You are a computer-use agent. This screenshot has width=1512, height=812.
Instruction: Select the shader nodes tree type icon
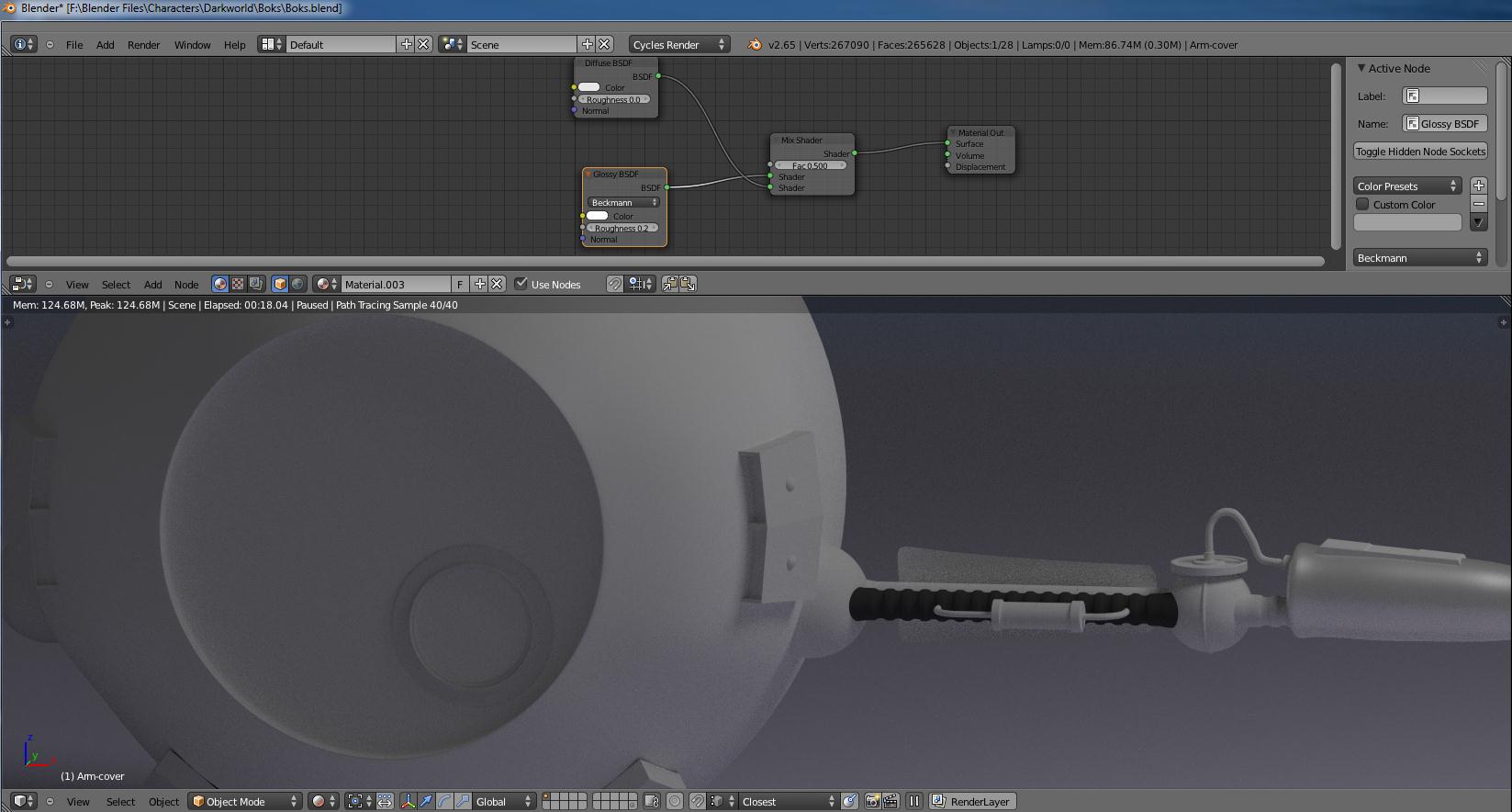(x=219, y=285)
